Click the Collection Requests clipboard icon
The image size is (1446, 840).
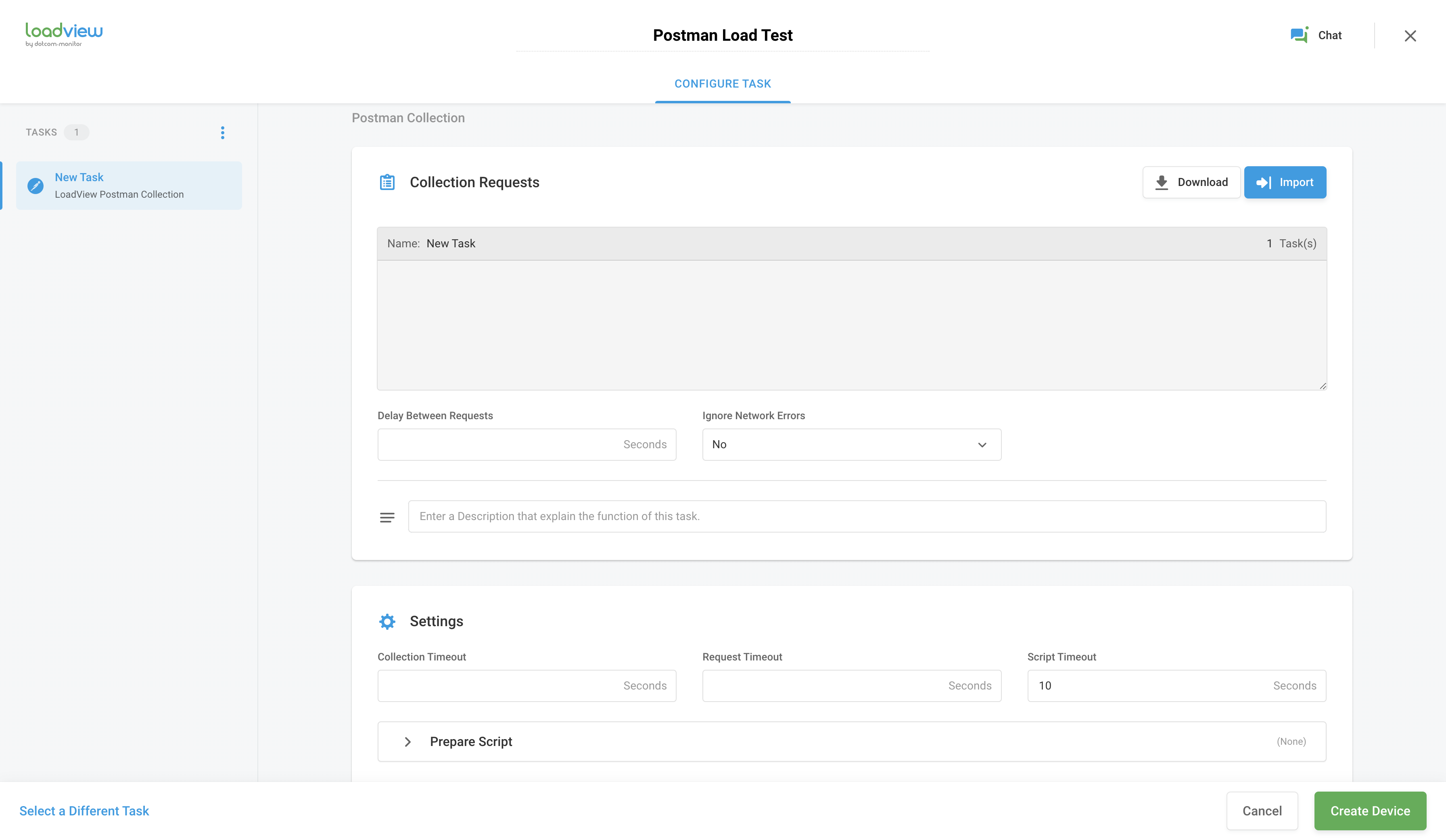pyautogui.click(x=387, y=182)
